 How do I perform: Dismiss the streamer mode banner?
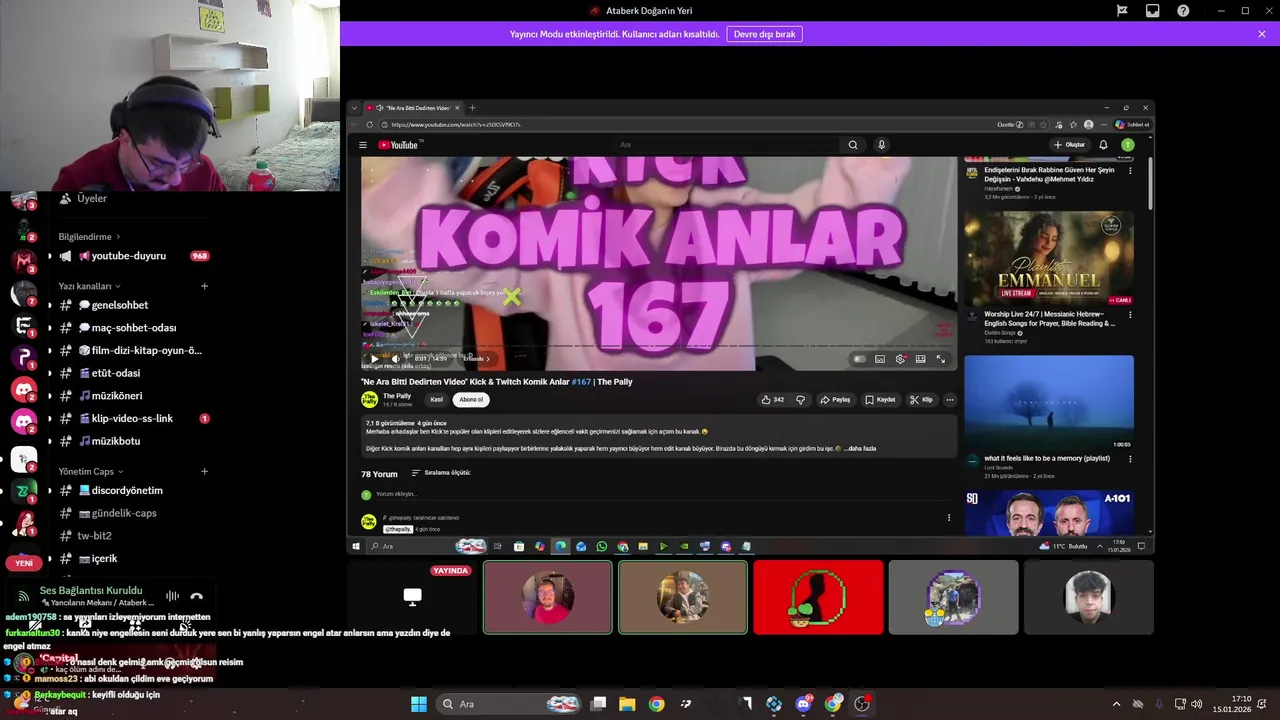point(1262,34)
